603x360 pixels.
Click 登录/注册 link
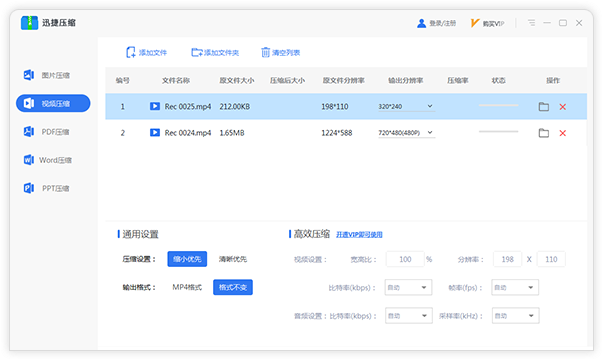[x=443, y=23]
